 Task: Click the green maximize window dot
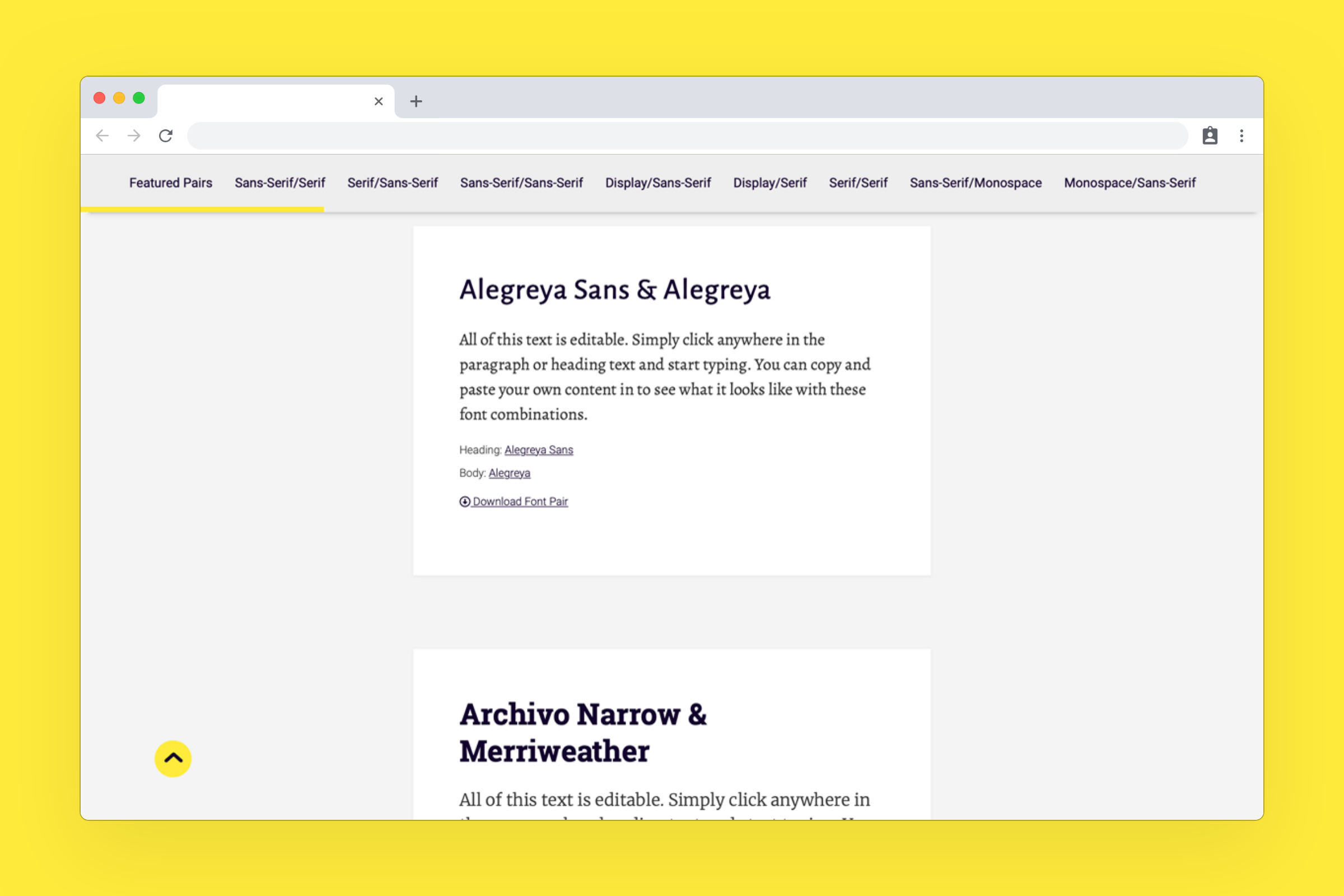tap(139, 97)
